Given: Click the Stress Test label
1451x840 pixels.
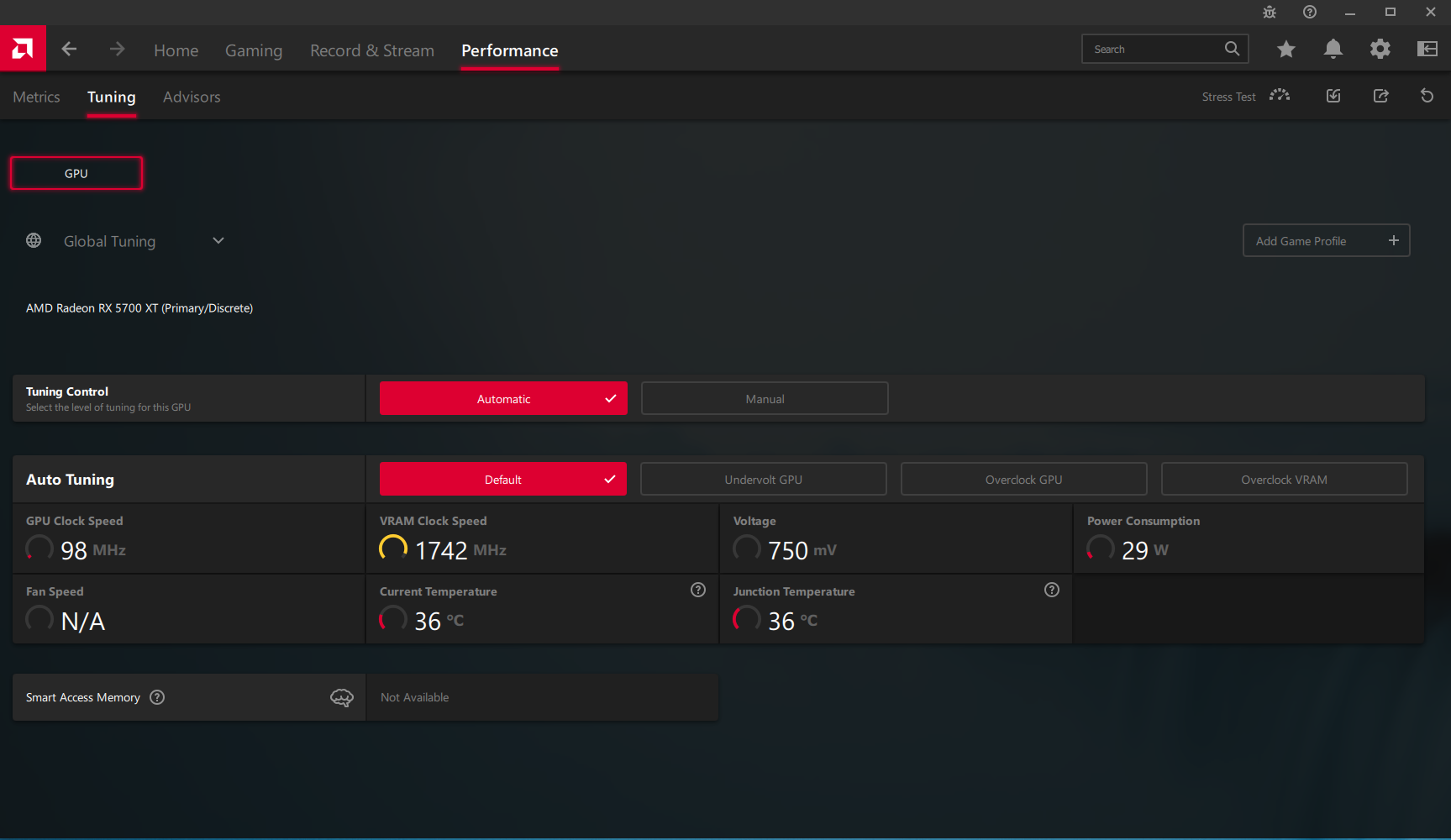Looking at the screenshot, I should [1228, 97].
